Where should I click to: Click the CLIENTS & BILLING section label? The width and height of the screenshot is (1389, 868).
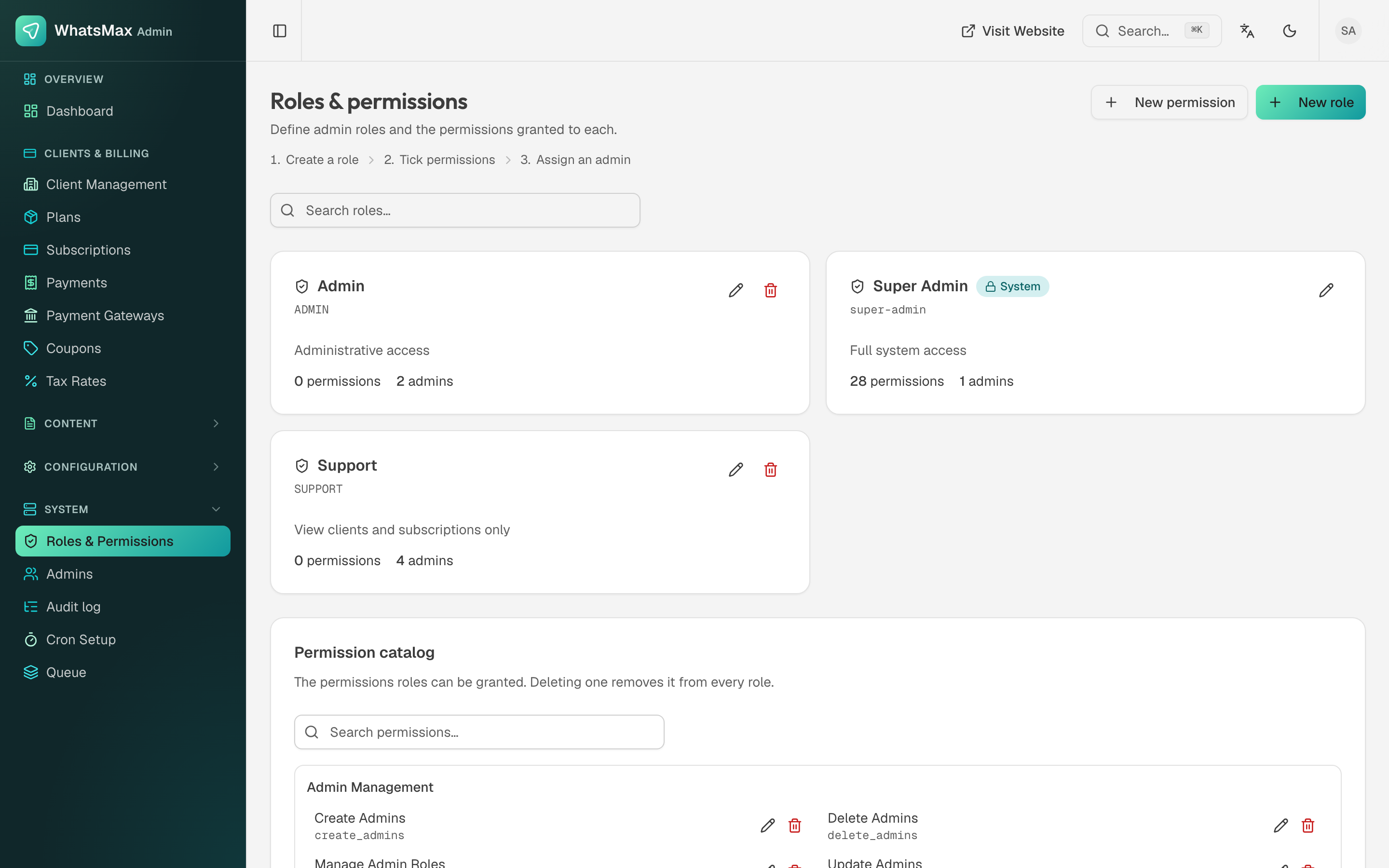(x=96, y=153)
